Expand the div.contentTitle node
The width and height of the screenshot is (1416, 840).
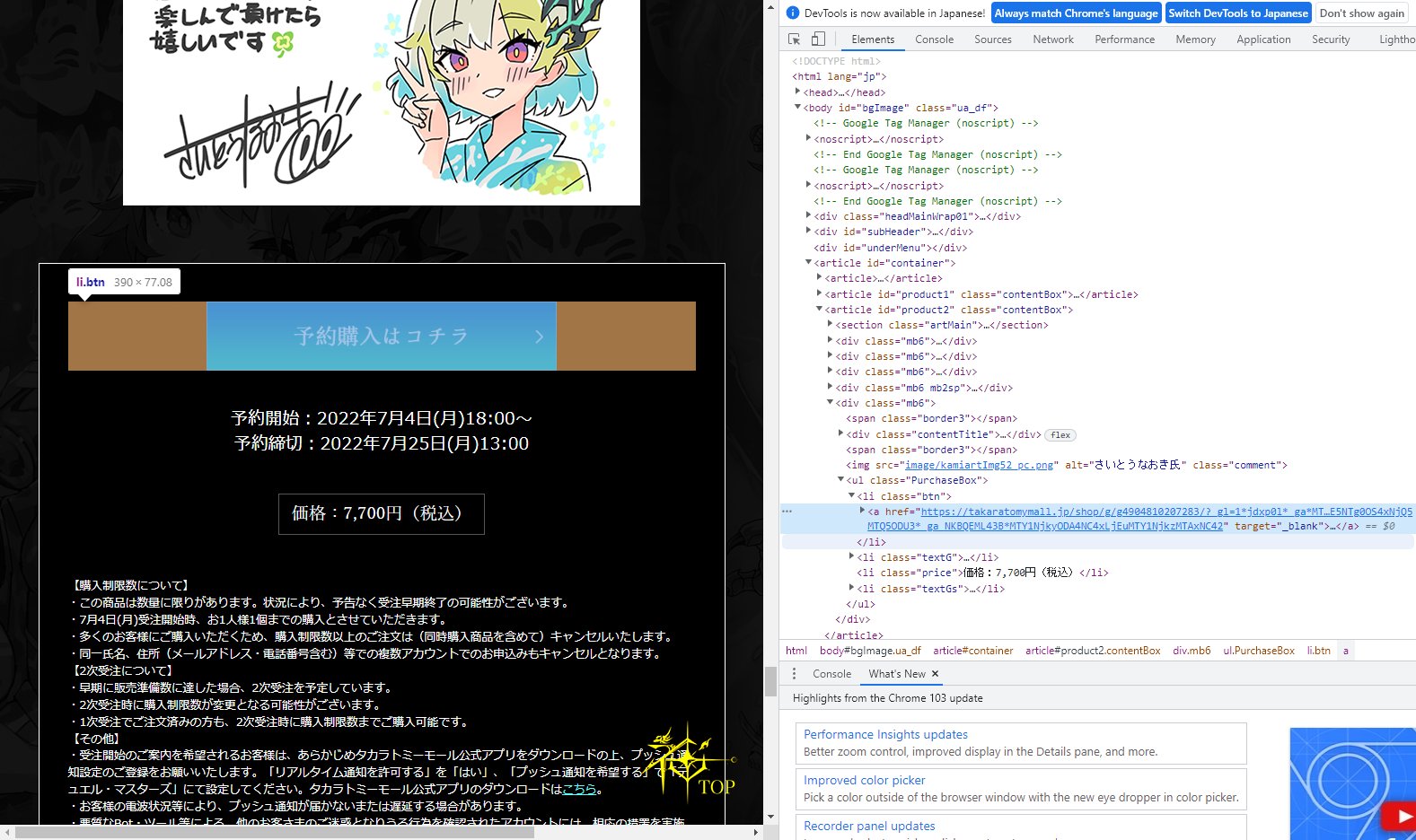[840, 433]
